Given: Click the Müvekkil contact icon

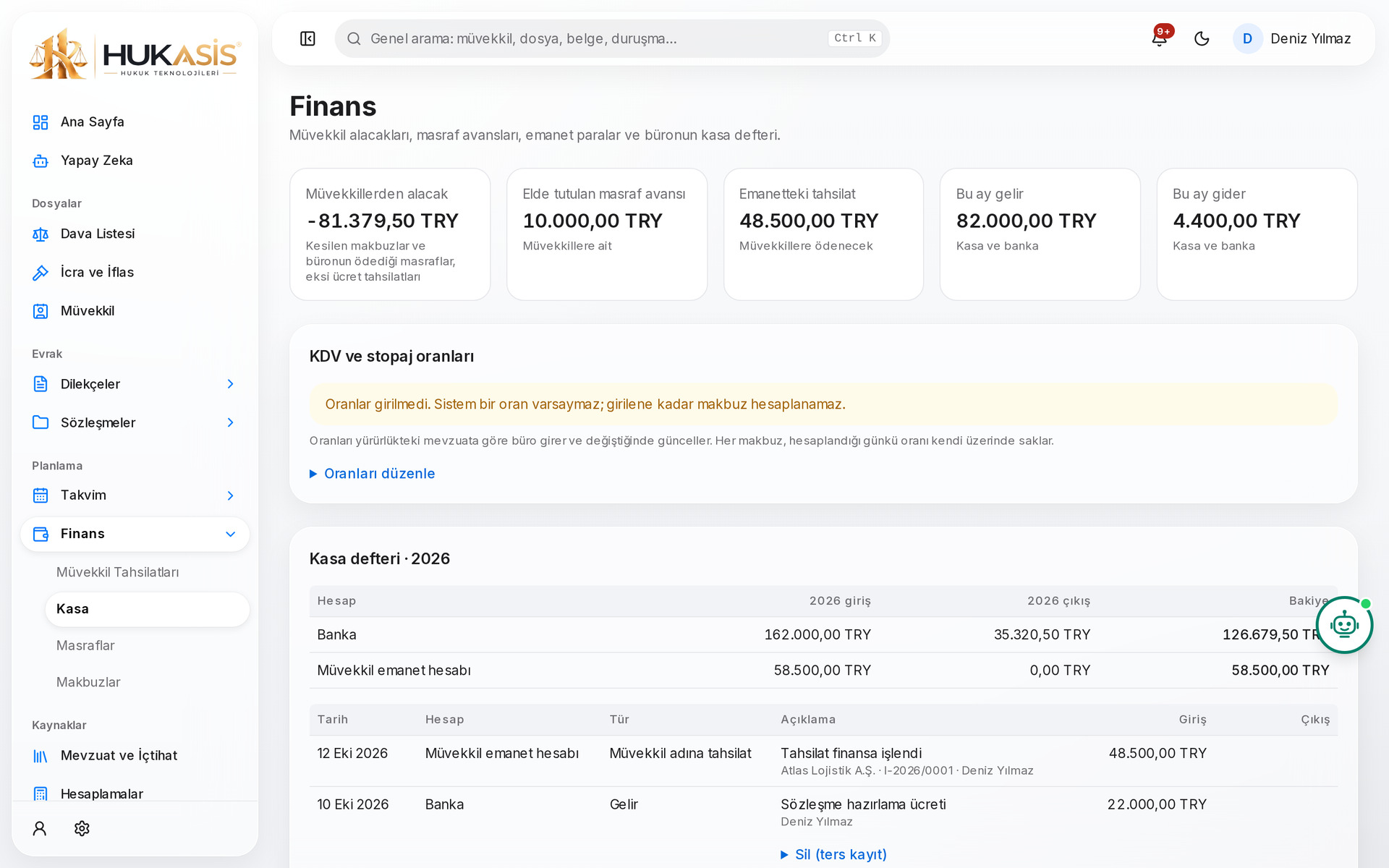Looking at the screenshot, I should tap(41, 311).
